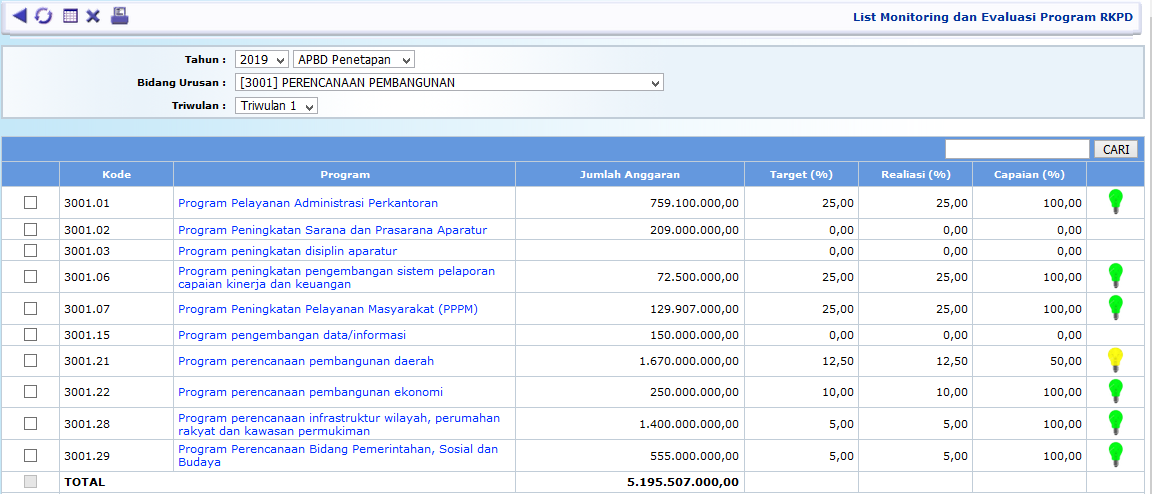
Task: Check the box for row 3001.07
Action: click(x=30, y=309)
